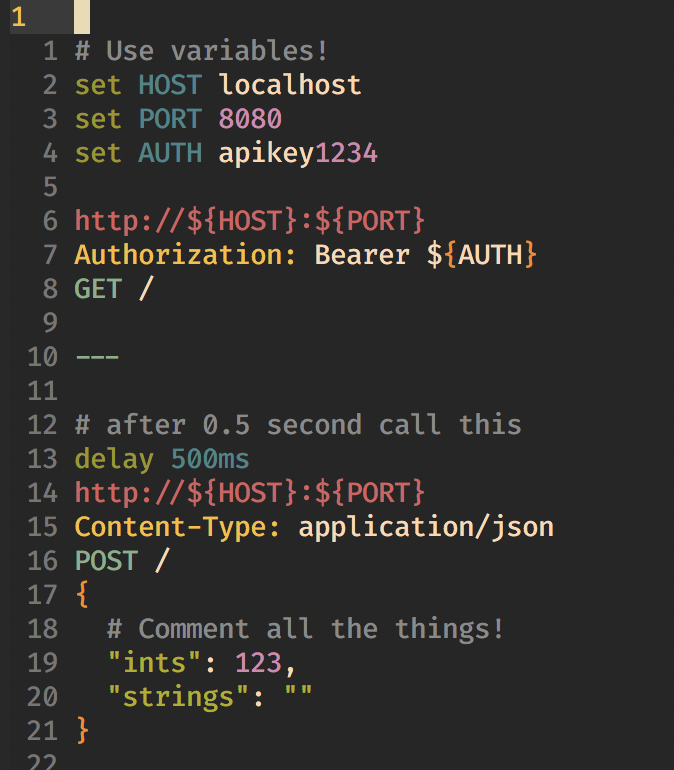Click the comment '# after 0.5 second call this'
This screenshot has height=770, width=674.
pyautogui.click(x=297, y=425)
